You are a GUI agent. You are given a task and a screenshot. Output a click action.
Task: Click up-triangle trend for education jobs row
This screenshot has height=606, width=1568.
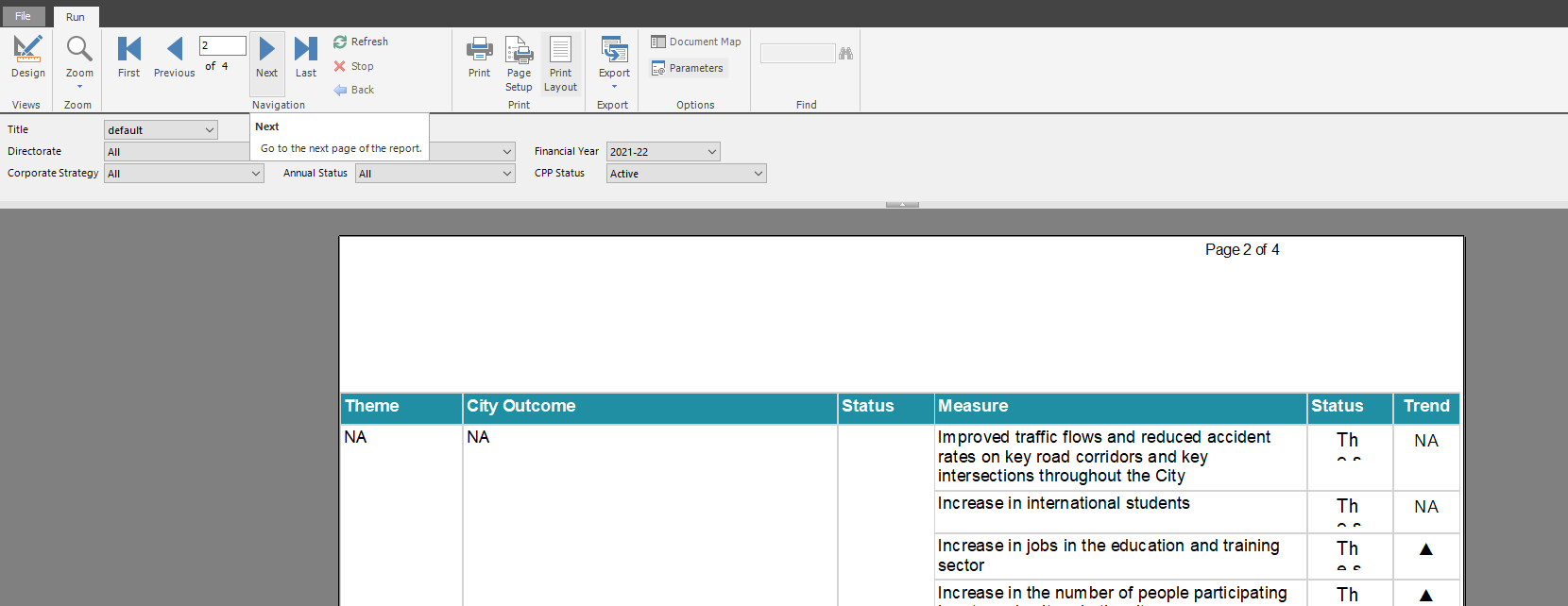pos(1426,549)
